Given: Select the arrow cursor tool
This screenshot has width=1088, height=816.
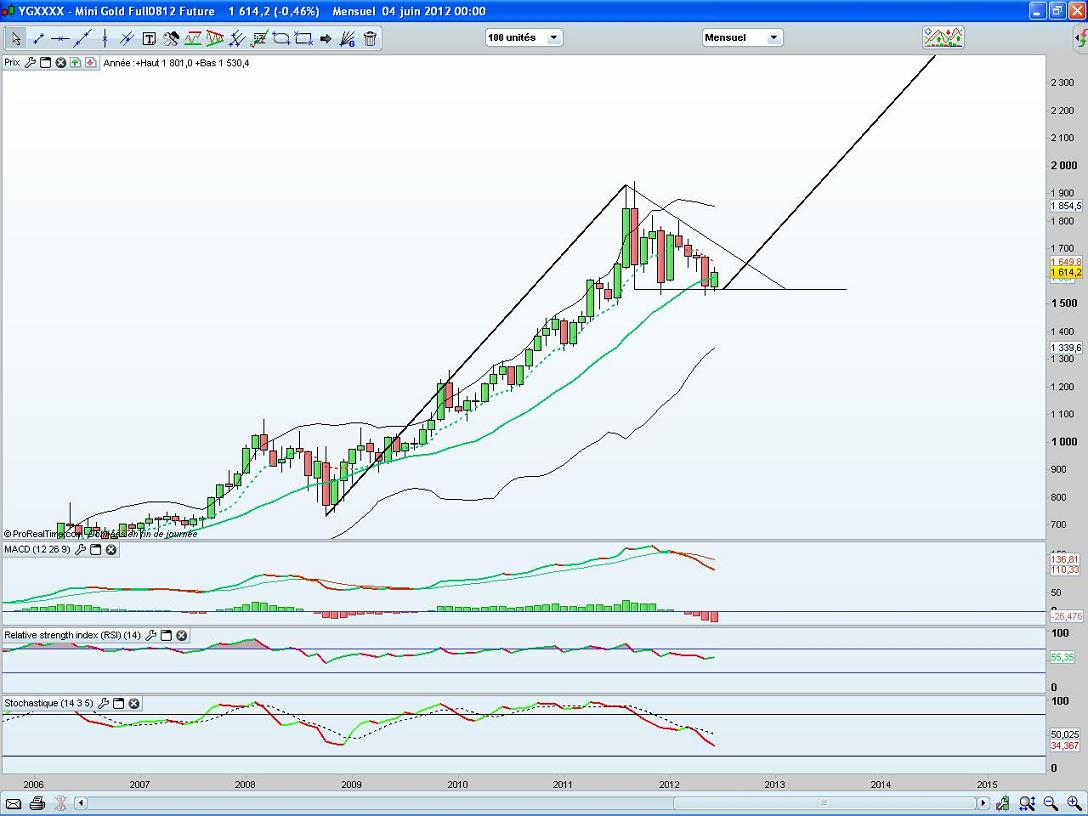Looking at the screenshot, I should tap(16, 39).
